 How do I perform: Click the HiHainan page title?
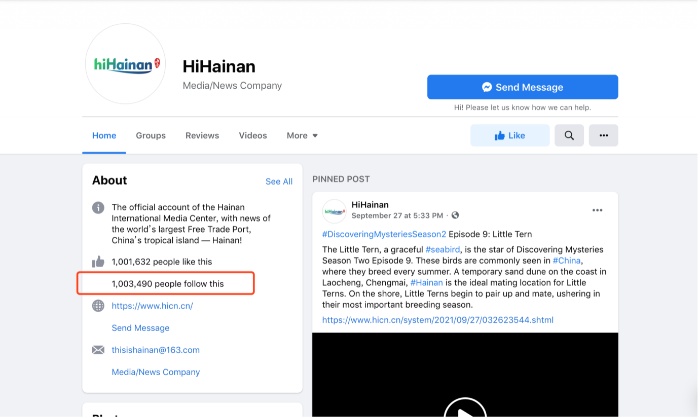(x=219, y=66)
